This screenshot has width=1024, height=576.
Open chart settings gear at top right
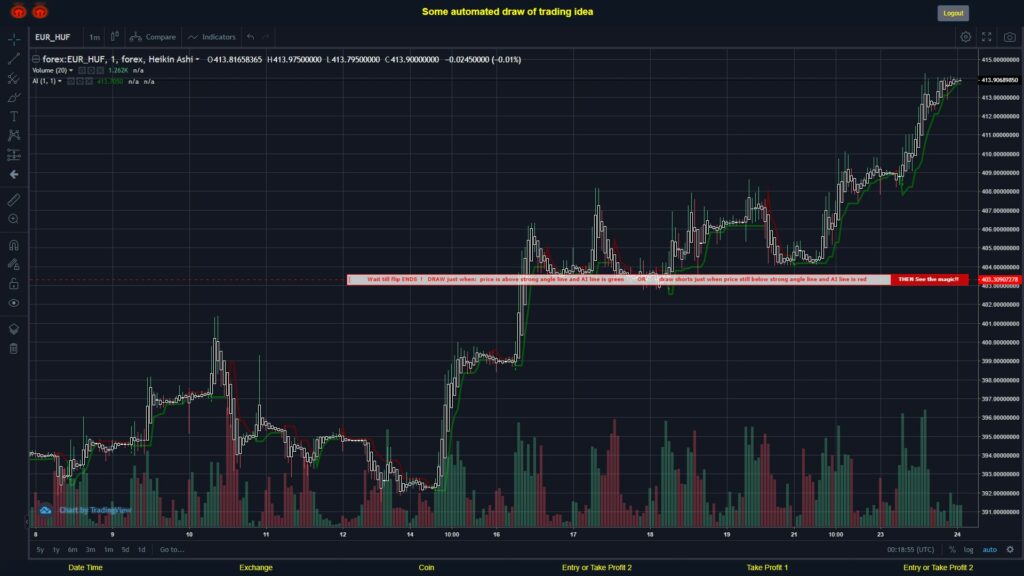(965, 37)
